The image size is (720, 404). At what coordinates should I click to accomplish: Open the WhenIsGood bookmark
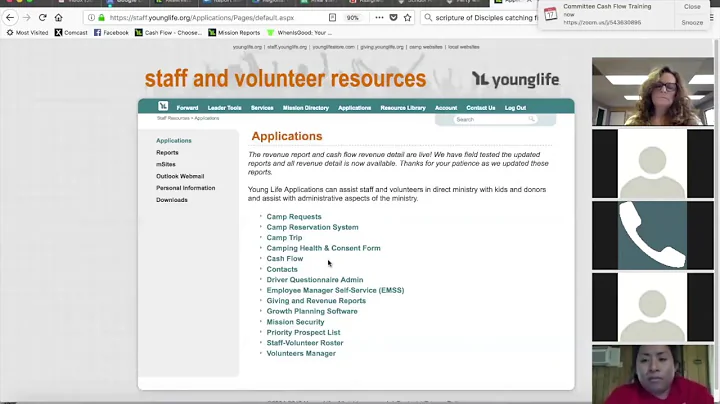(299, 33)
